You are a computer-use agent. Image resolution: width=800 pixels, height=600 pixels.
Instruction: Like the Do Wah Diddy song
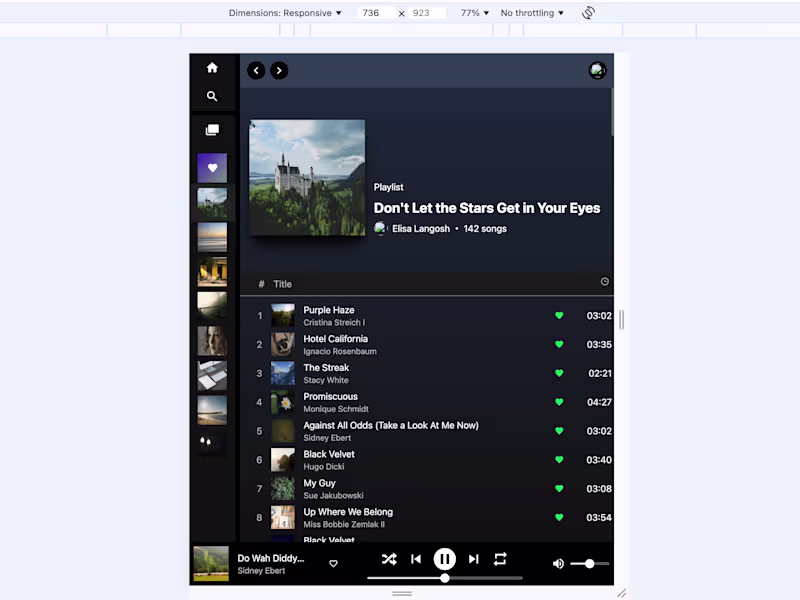[x=333, y=564]
